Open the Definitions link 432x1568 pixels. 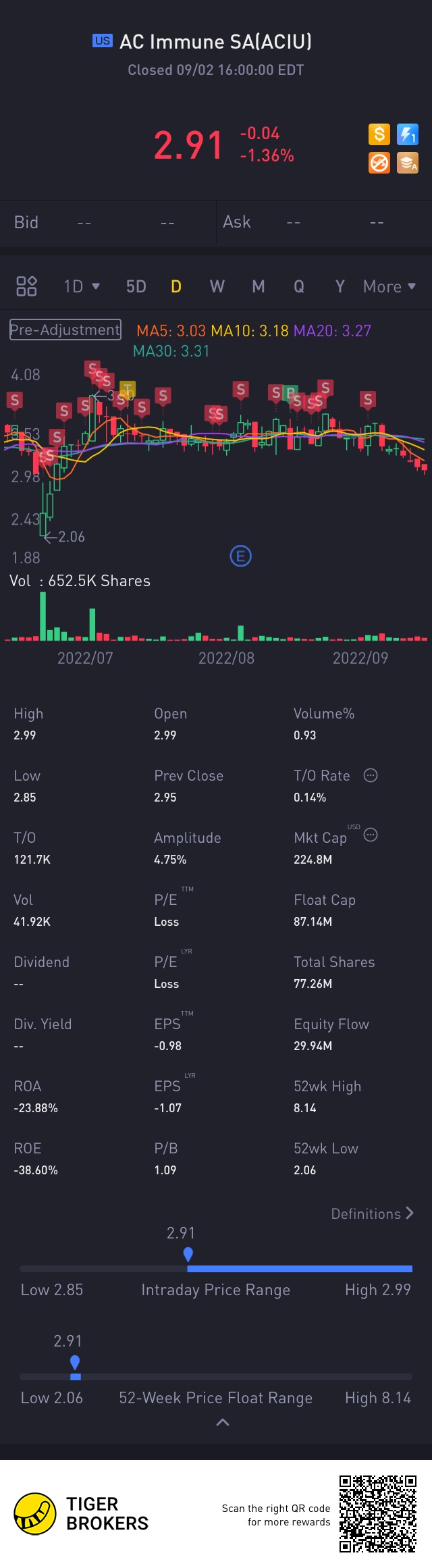[373, 1214]
